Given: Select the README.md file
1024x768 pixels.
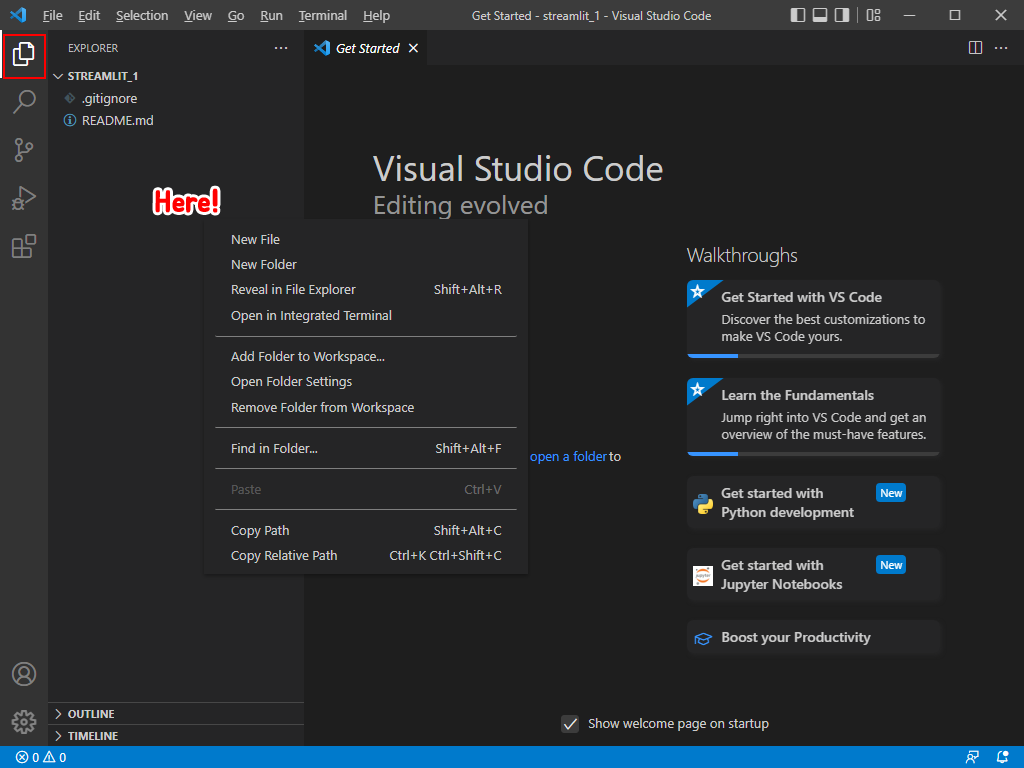Looking at the screenshot, I should [x=176, y=121].
